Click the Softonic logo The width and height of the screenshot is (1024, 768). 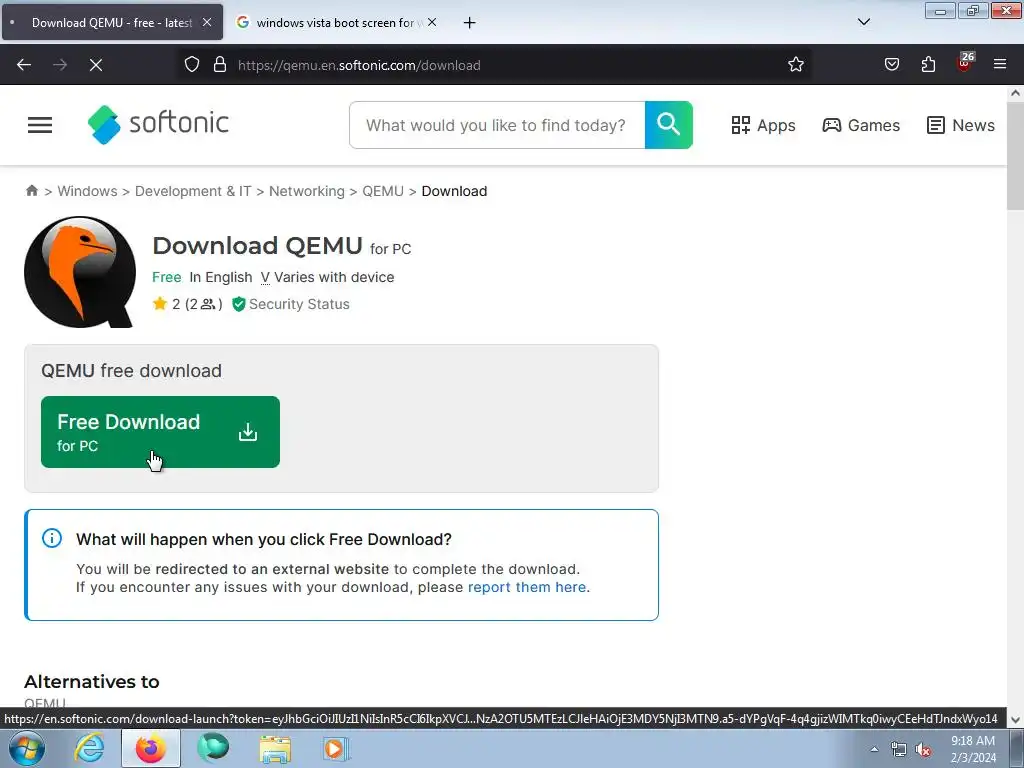tap(158, 124)
